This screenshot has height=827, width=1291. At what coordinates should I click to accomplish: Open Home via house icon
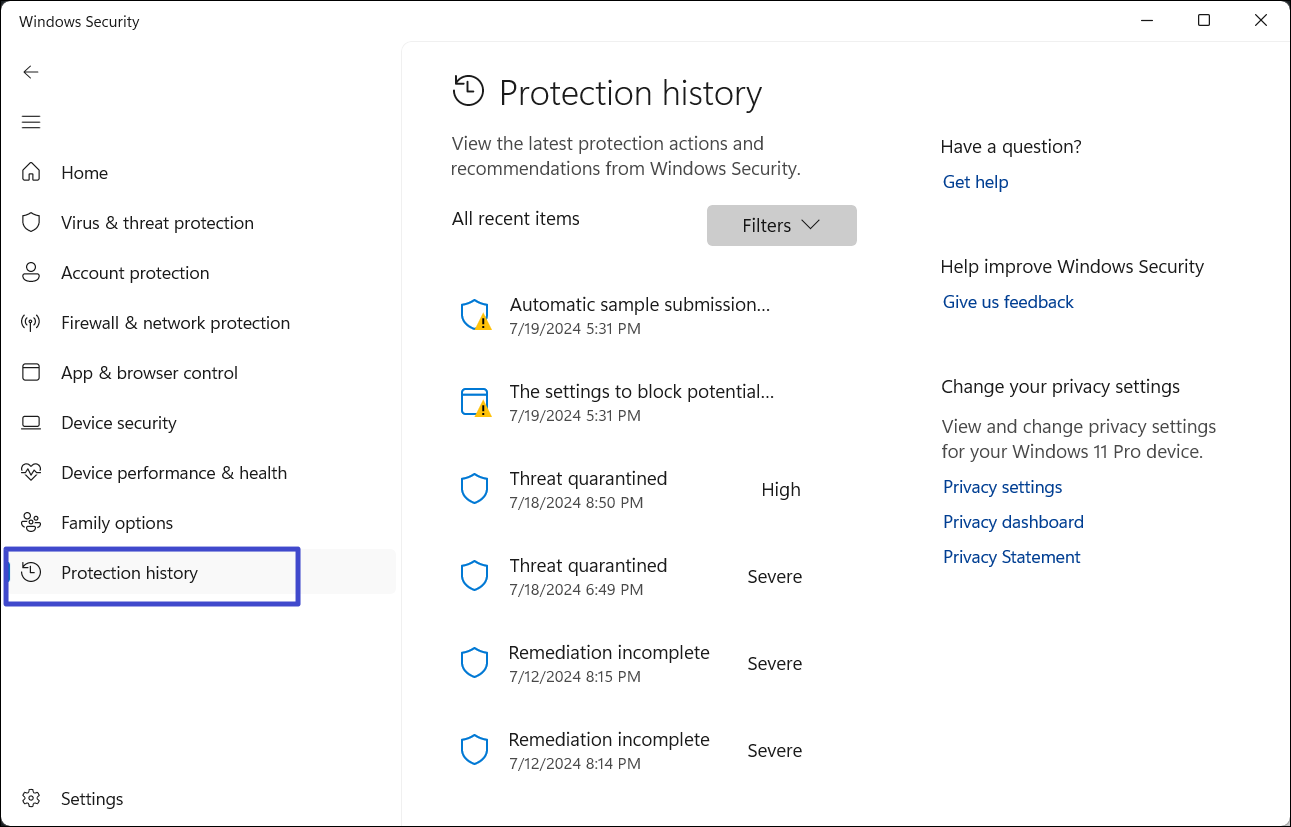pyautogui.click(x=31, y=172)
